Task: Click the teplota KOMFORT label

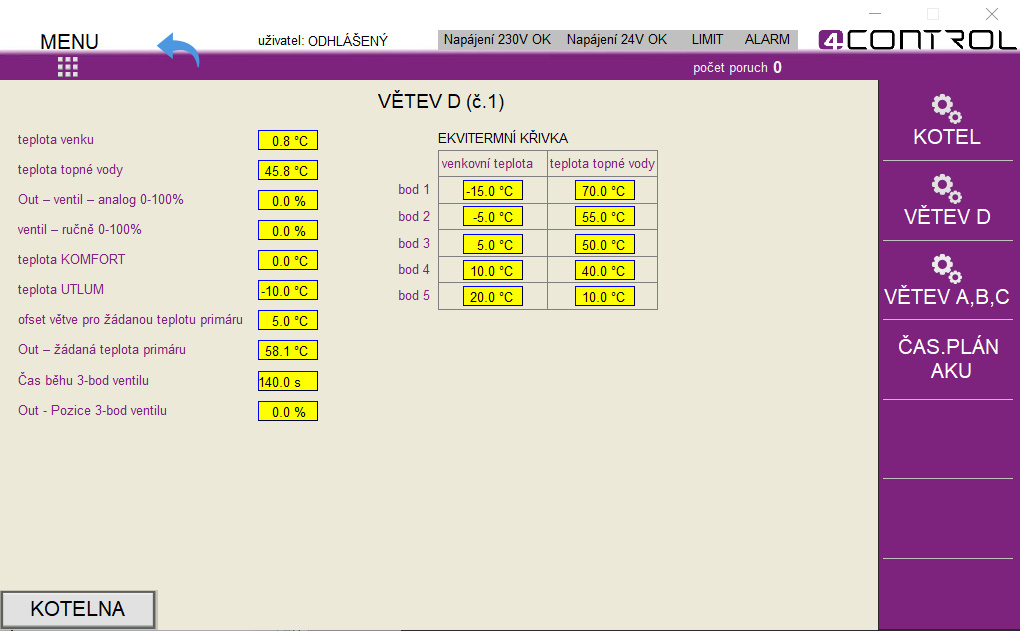Action: click(72, 260)
